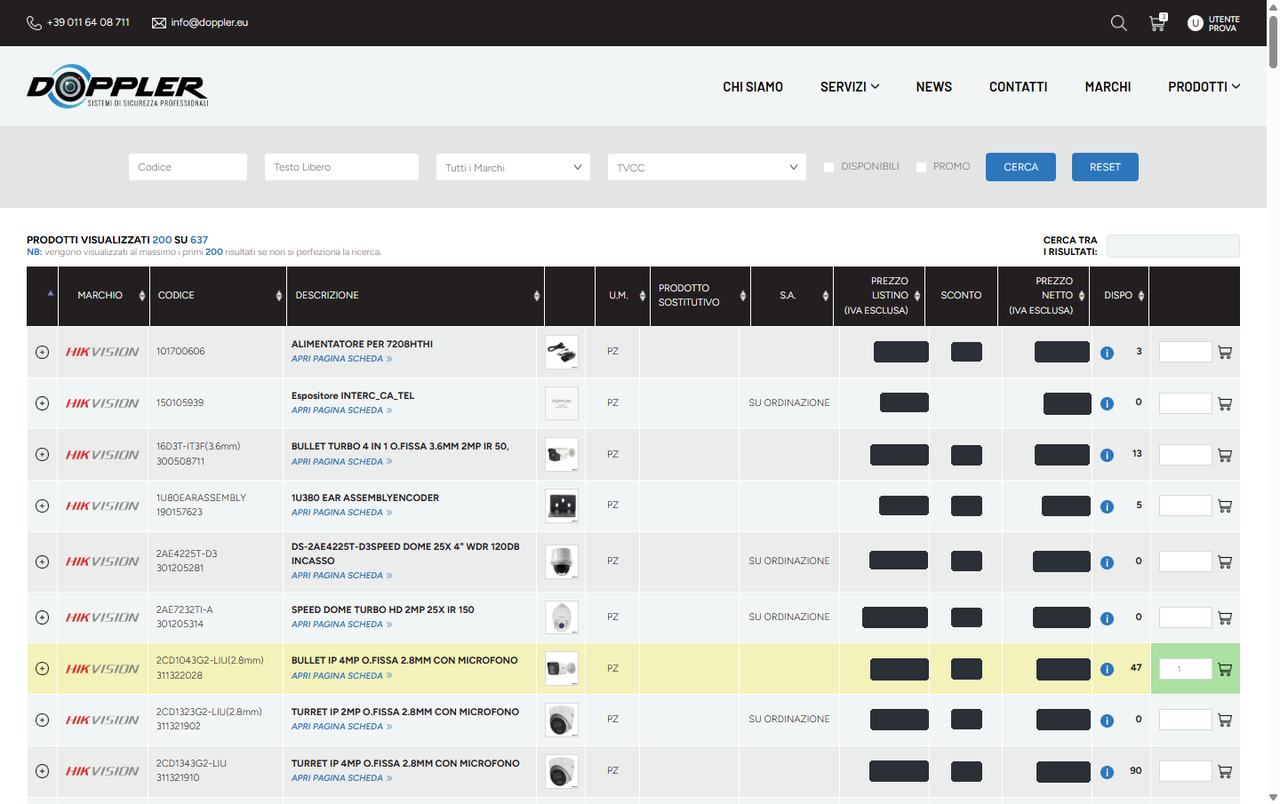The width and height of the screenshot is (1280, 804).
Task: Focus the CERCA TRA I RISULTATI filter field
Action: (1173, 246)
